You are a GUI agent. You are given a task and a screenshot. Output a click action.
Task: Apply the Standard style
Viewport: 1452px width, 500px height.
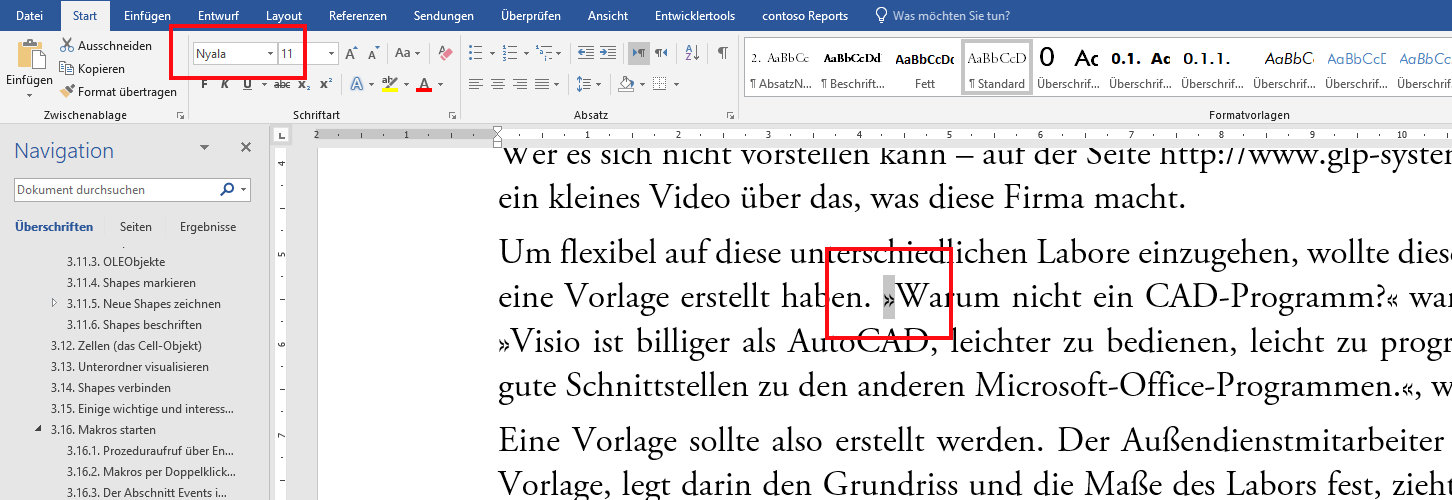[997, 67]
